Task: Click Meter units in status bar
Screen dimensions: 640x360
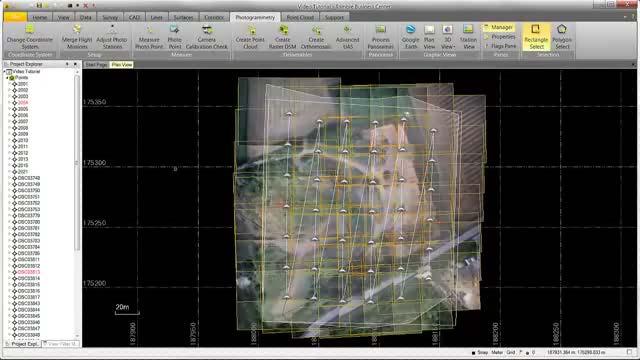Action: pos(497,352)
